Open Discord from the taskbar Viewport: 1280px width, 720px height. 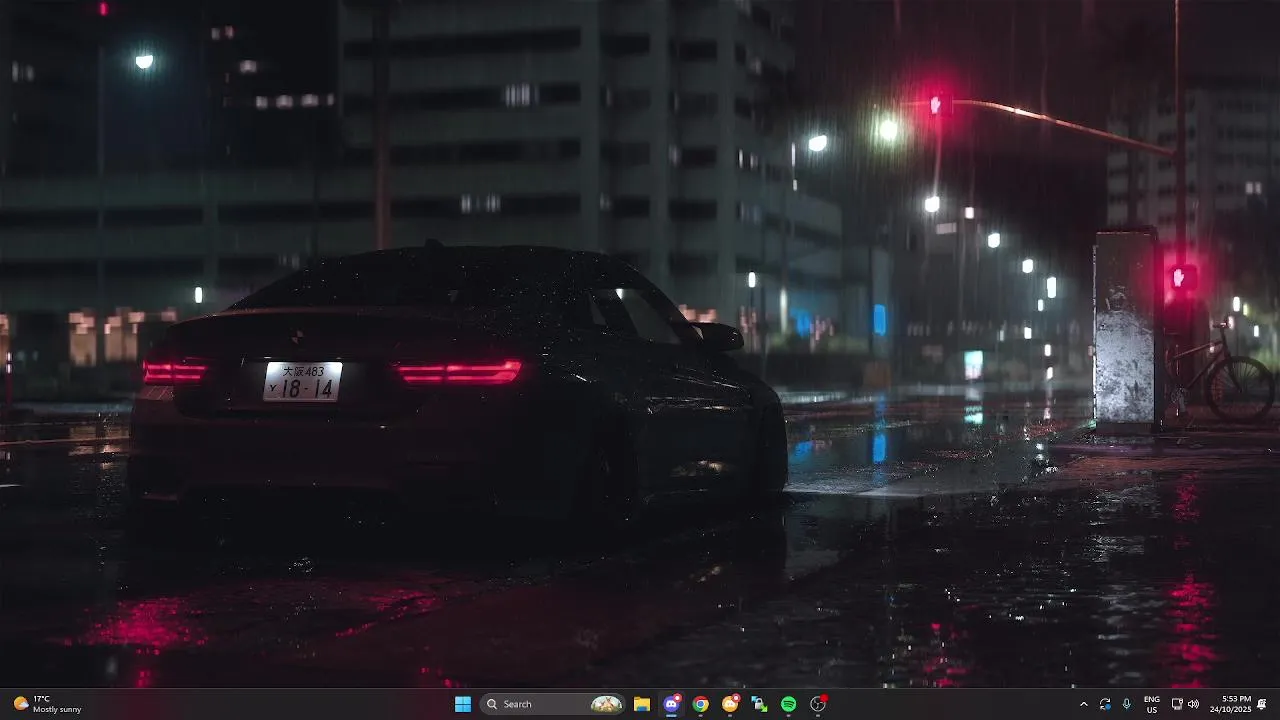pos(672,704)
